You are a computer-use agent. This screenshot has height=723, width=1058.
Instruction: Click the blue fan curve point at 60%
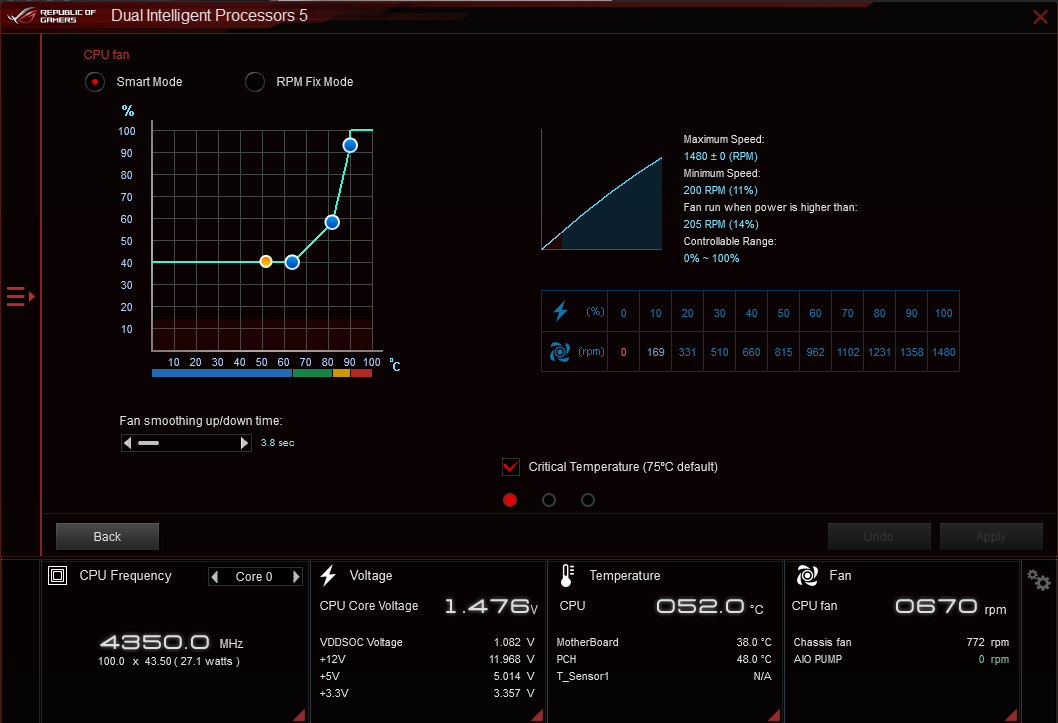click(x=332, y=222)
